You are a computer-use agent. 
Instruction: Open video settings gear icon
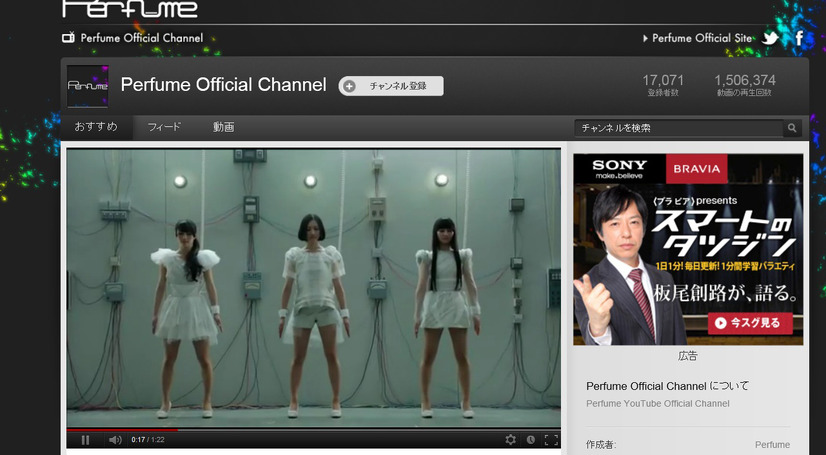[510, 440]
